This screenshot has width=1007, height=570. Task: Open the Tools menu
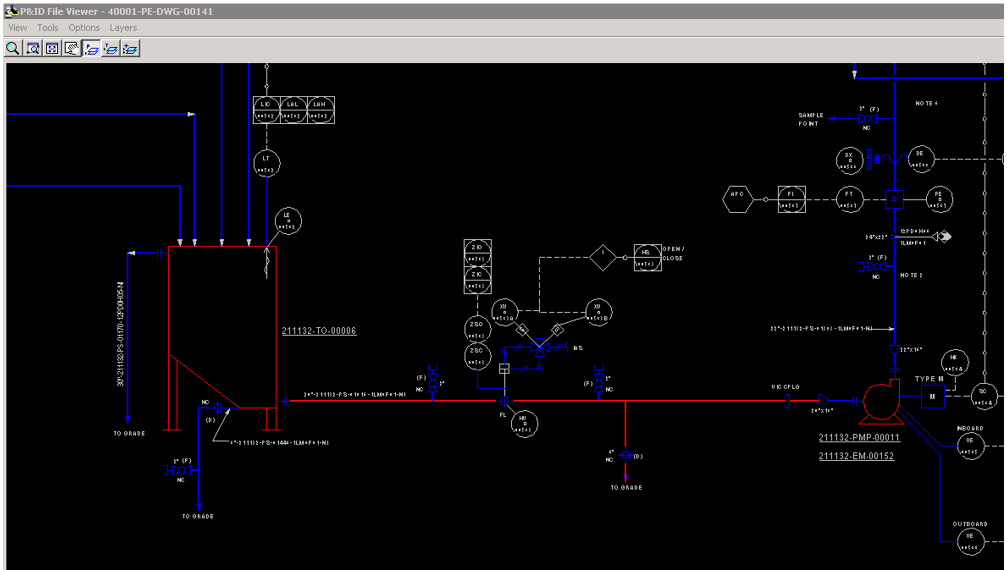48,28
